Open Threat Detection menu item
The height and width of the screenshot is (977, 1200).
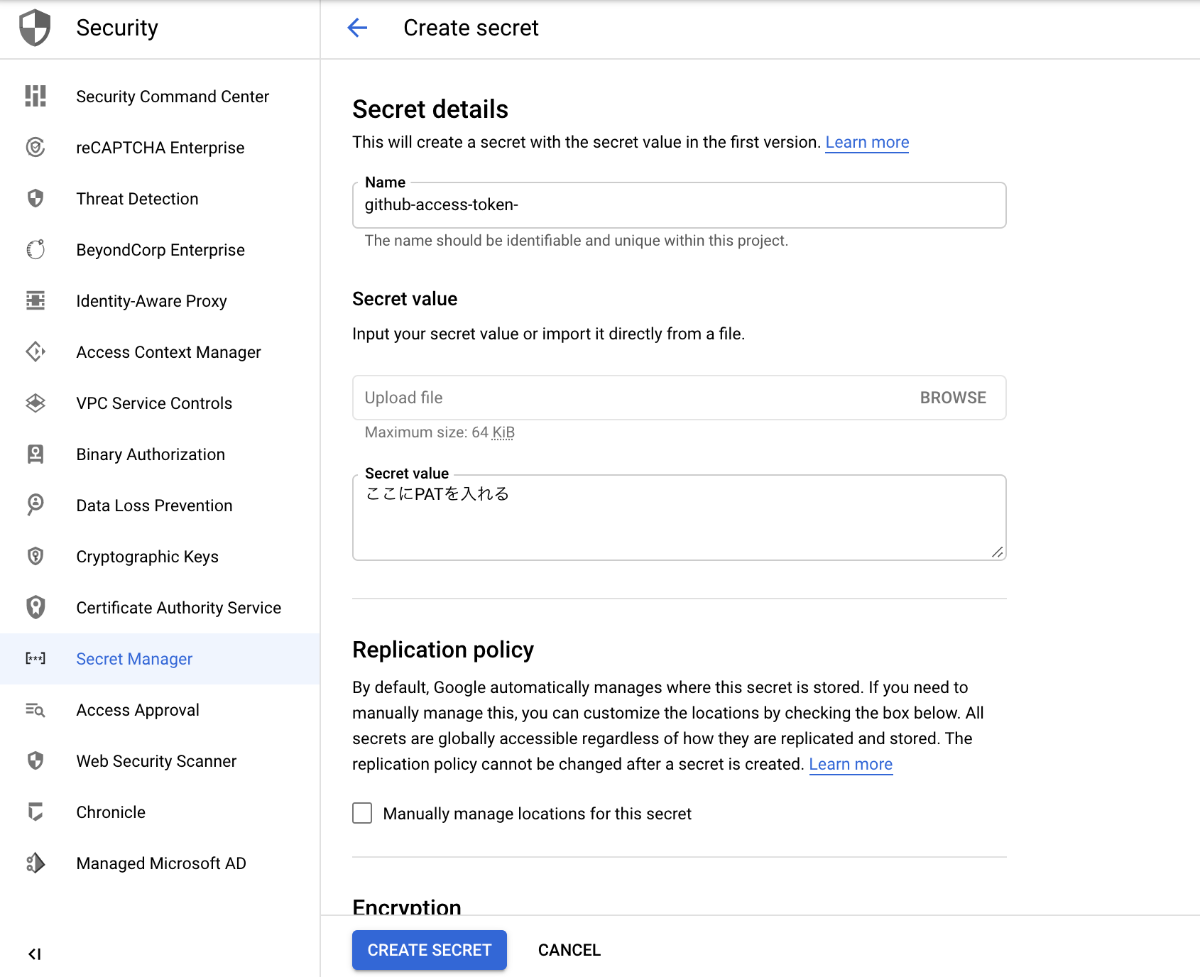click(160, 198)
